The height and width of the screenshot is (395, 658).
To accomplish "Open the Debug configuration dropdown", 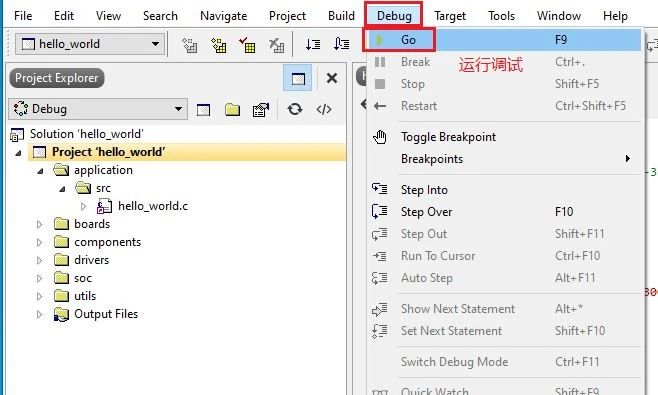I will pyautogui.click(x=98, y=109).
